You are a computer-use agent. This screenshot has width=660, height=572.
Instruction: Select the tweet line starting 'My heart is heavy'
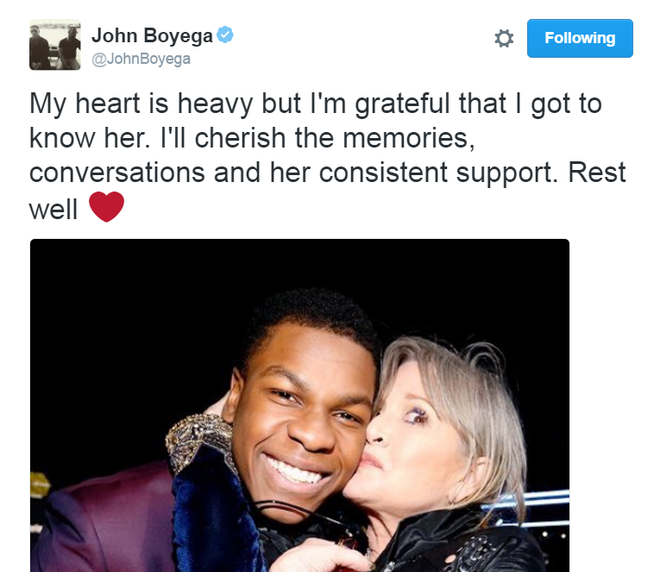(315, 104)
